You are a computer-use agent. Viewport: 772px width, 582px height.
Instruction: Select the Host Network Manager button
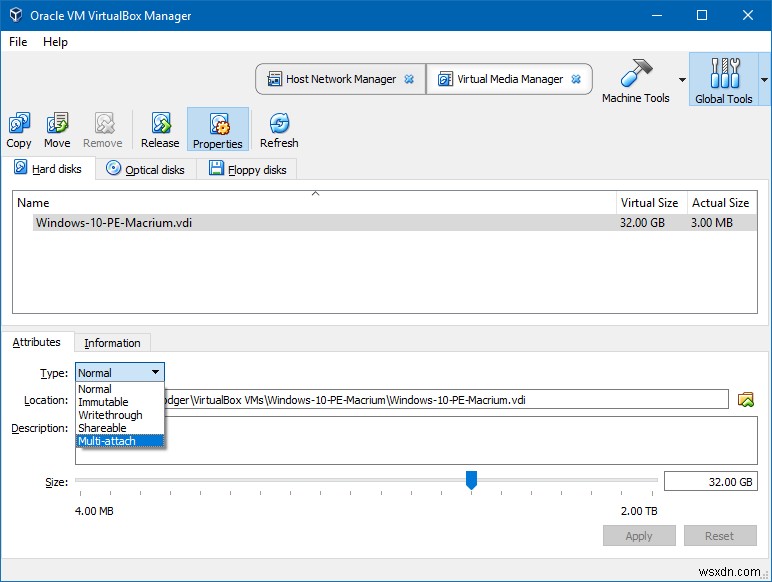click(x=340, y=79)
